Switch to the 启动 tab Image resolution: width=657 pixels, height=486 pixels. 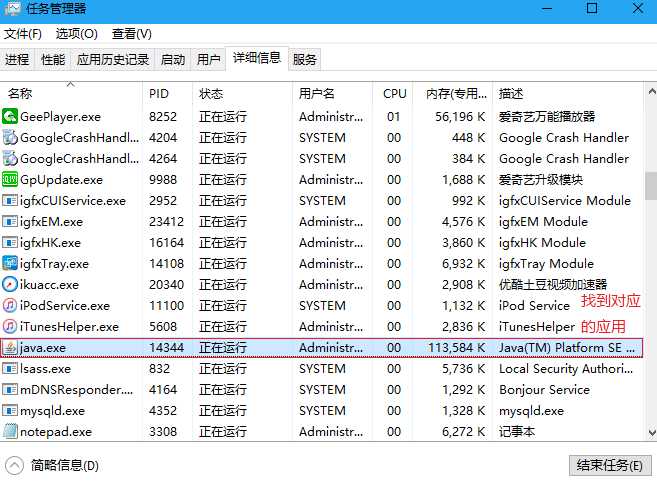[173, 60]
